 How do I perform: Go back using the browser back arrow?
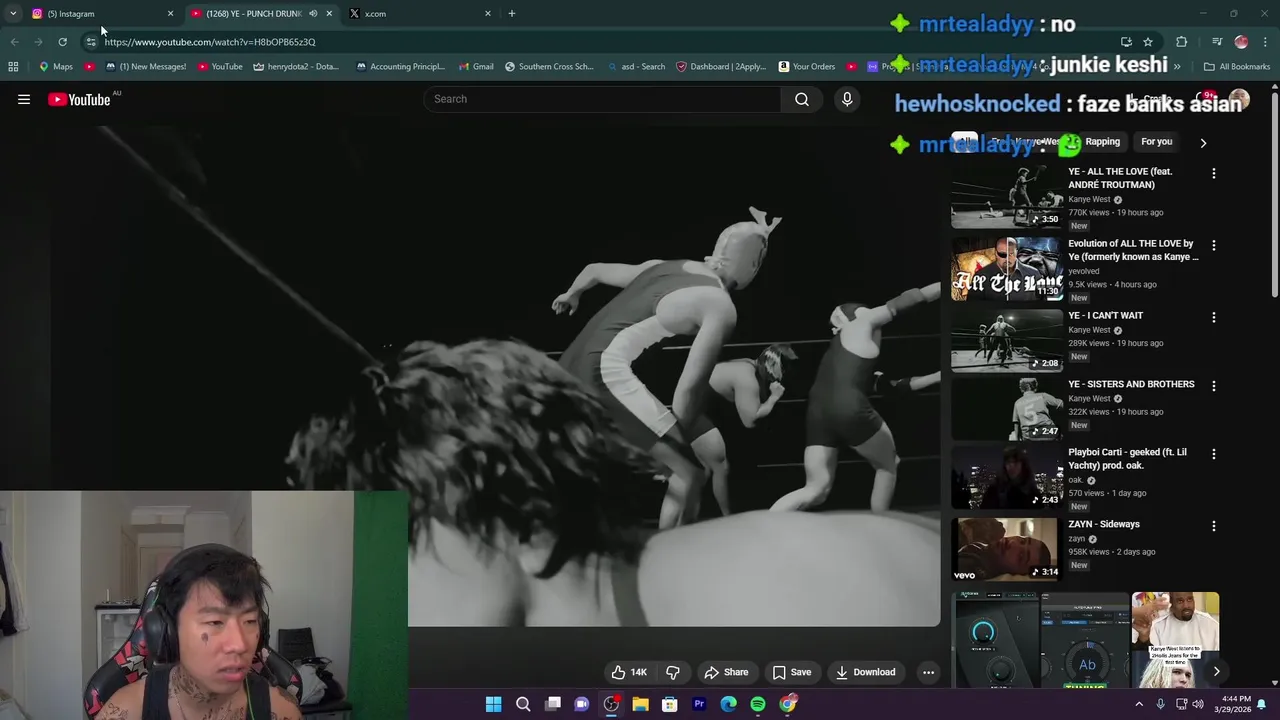click(14, 42)
